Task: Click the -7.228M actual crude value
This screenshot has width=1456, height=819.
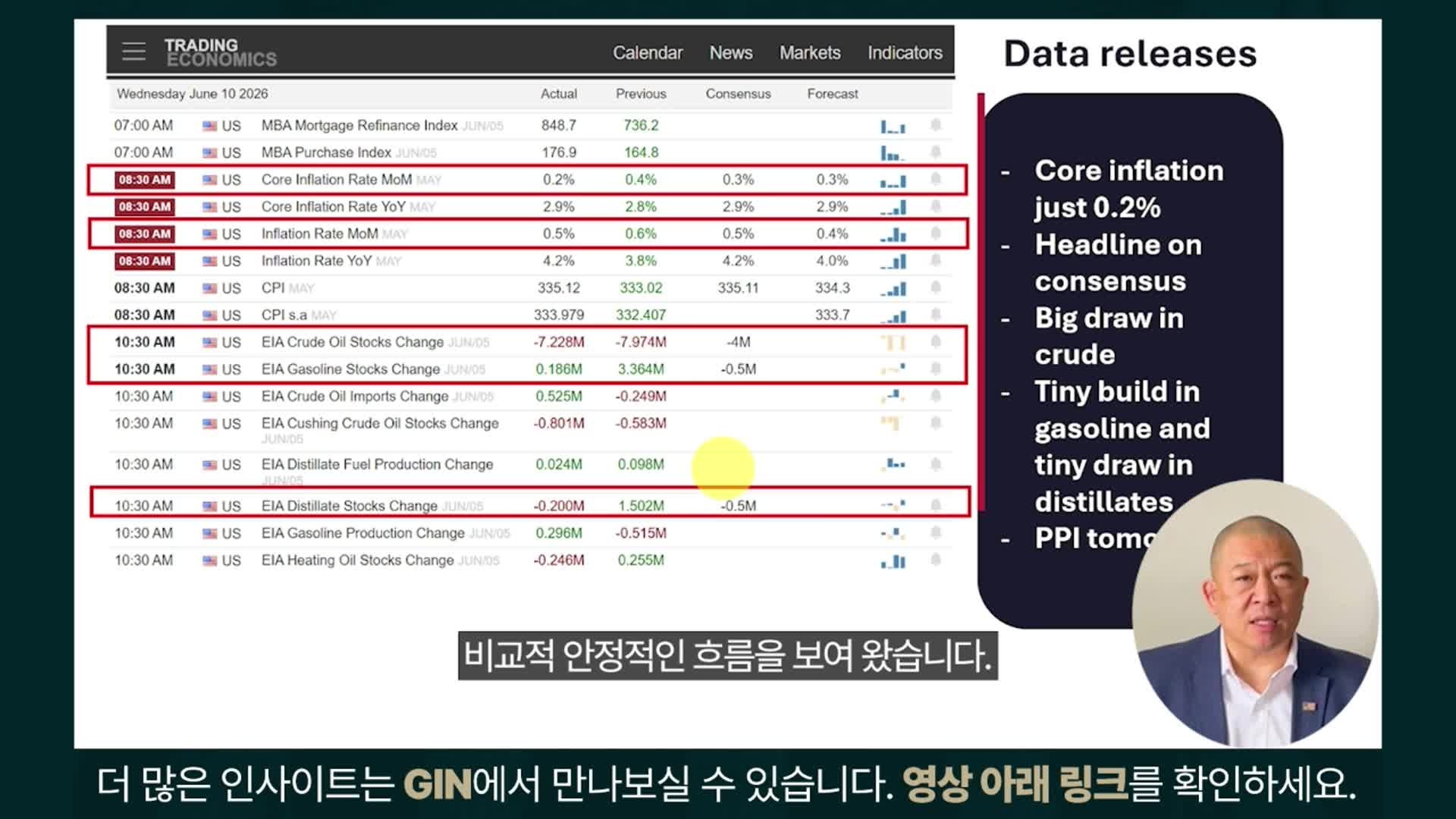Action: tap(559, 342)
